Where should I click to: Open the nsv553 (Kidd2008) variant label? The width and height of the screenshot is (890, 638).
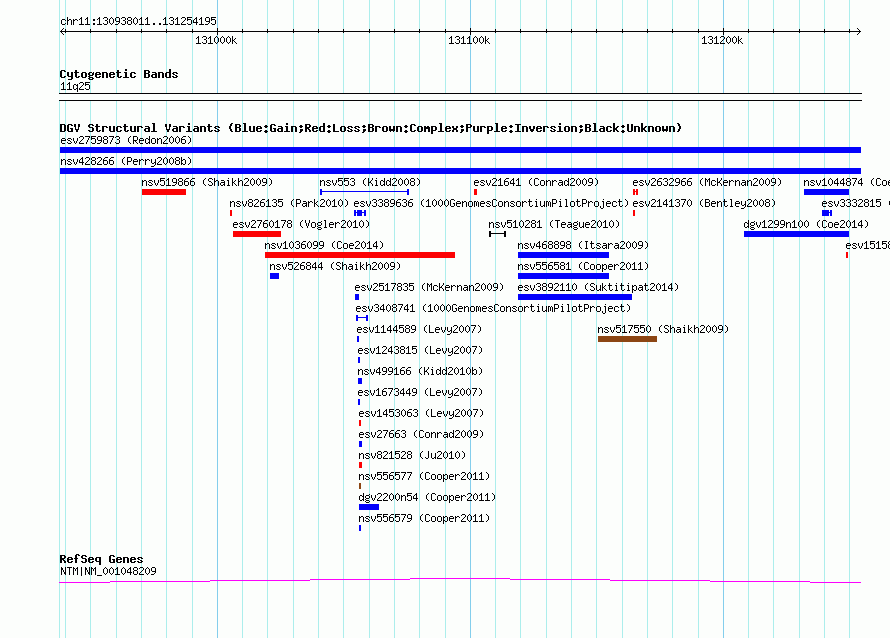(x=370, y=182)
